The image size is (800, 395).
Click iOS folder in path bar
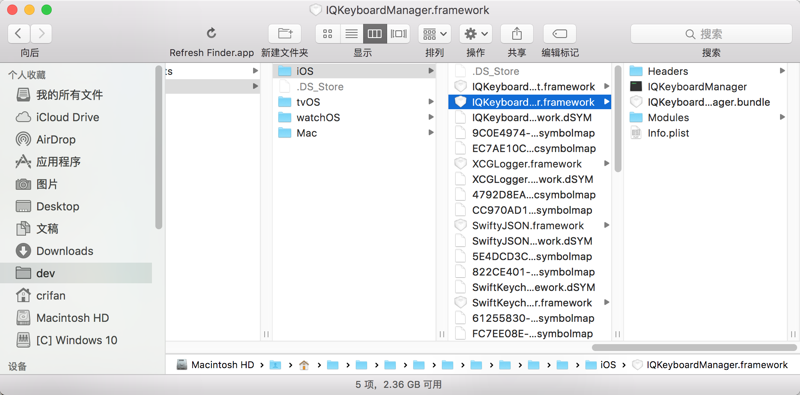601,365
